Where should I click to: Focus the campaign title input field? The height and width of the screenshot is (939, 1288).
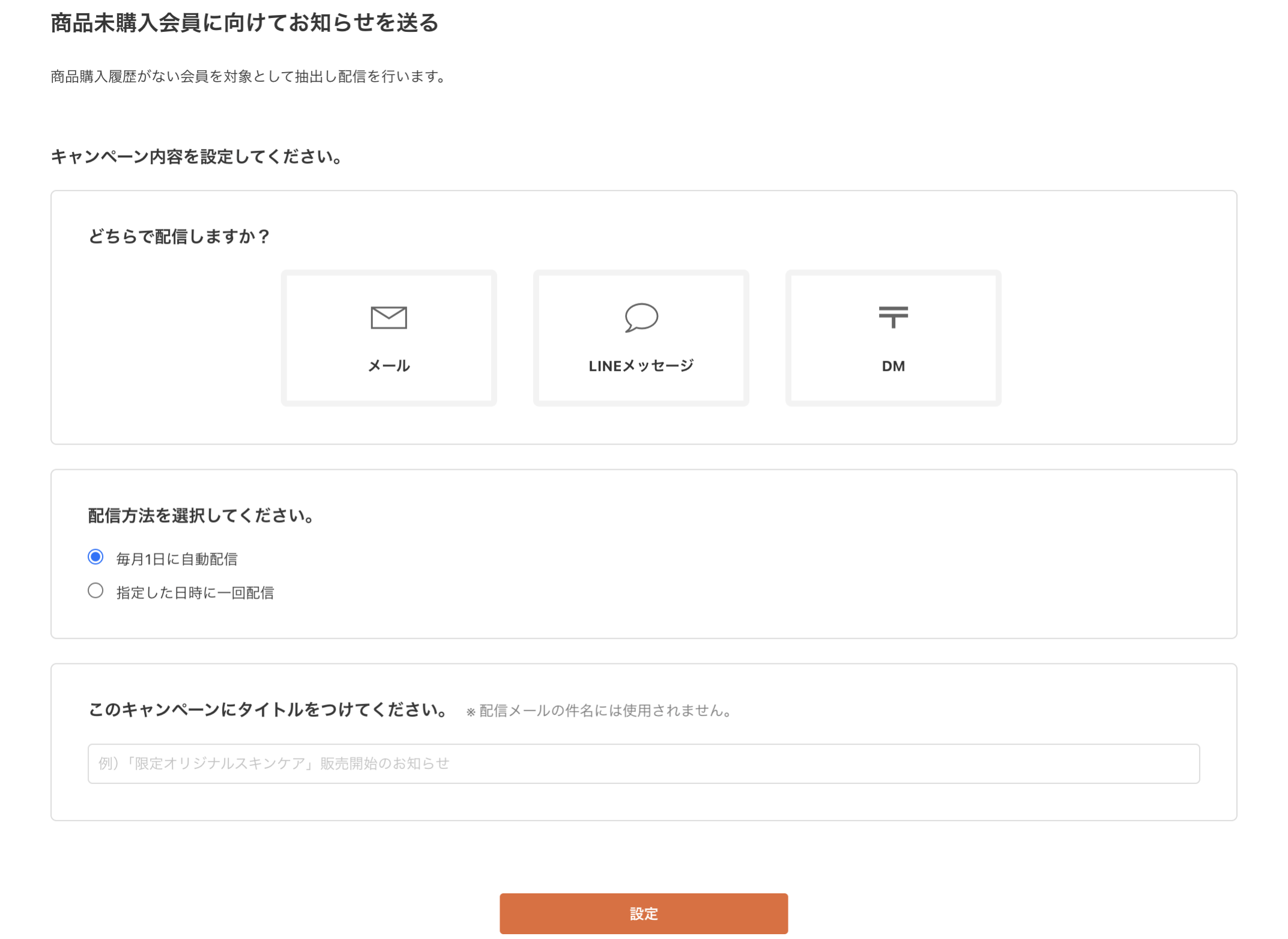click(x=642, y=763)
